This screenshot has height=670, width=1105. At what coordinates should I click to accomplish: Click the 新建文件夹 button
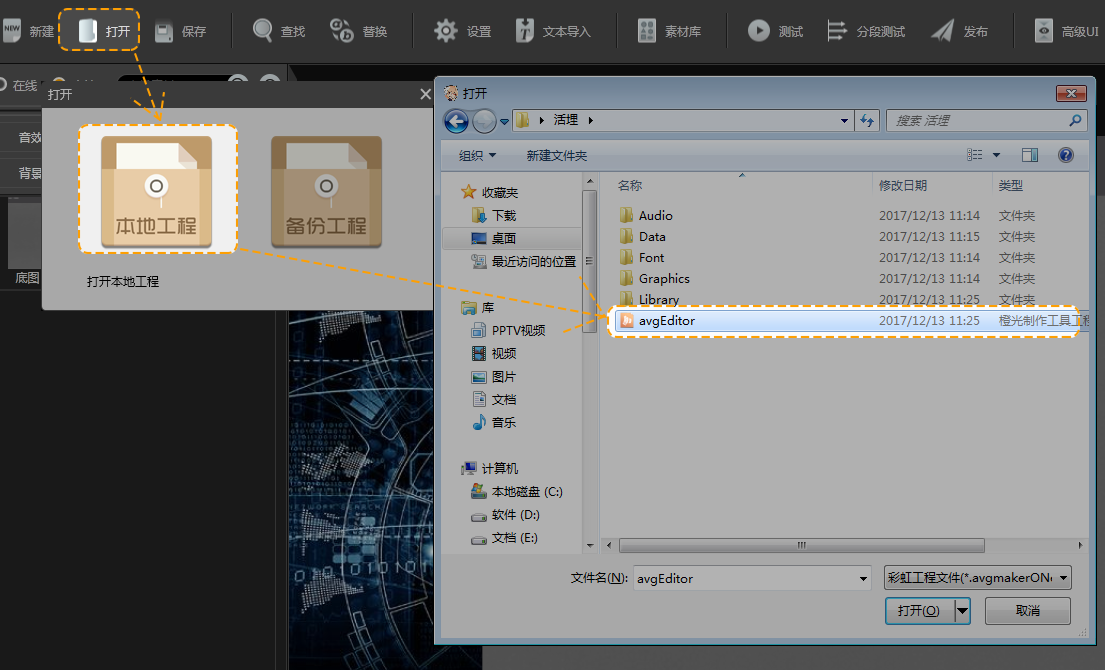point(557,155)
